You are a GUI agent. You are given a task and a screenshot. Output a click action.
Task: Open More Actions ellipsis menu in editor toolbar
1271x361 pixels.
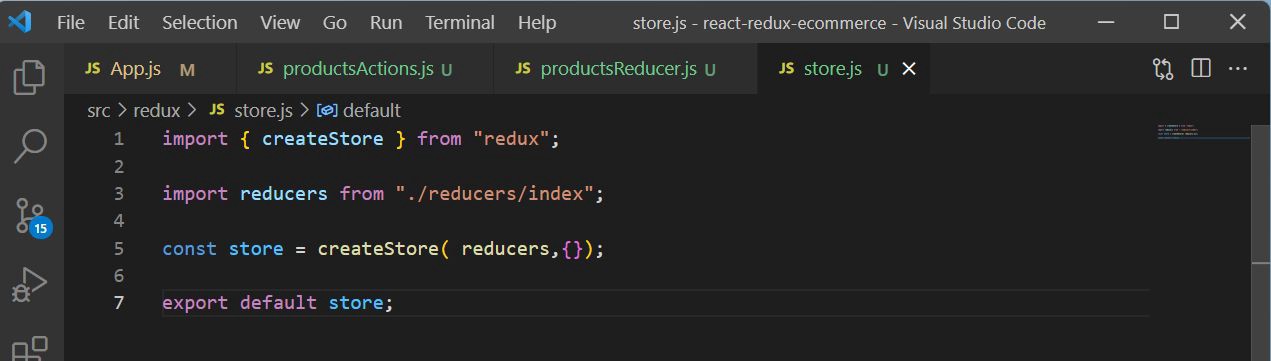(x=1238, y=69)
